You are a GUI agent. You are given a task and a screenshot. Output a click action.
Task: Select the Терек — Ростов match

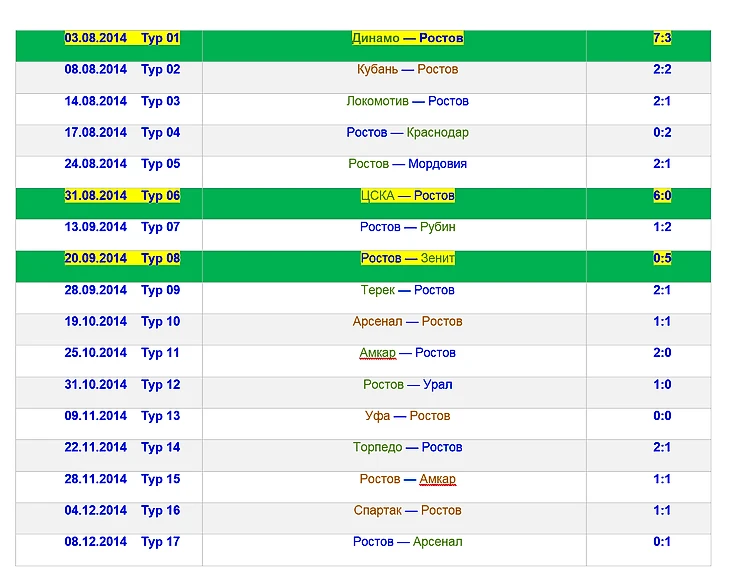tap(407, 290)
